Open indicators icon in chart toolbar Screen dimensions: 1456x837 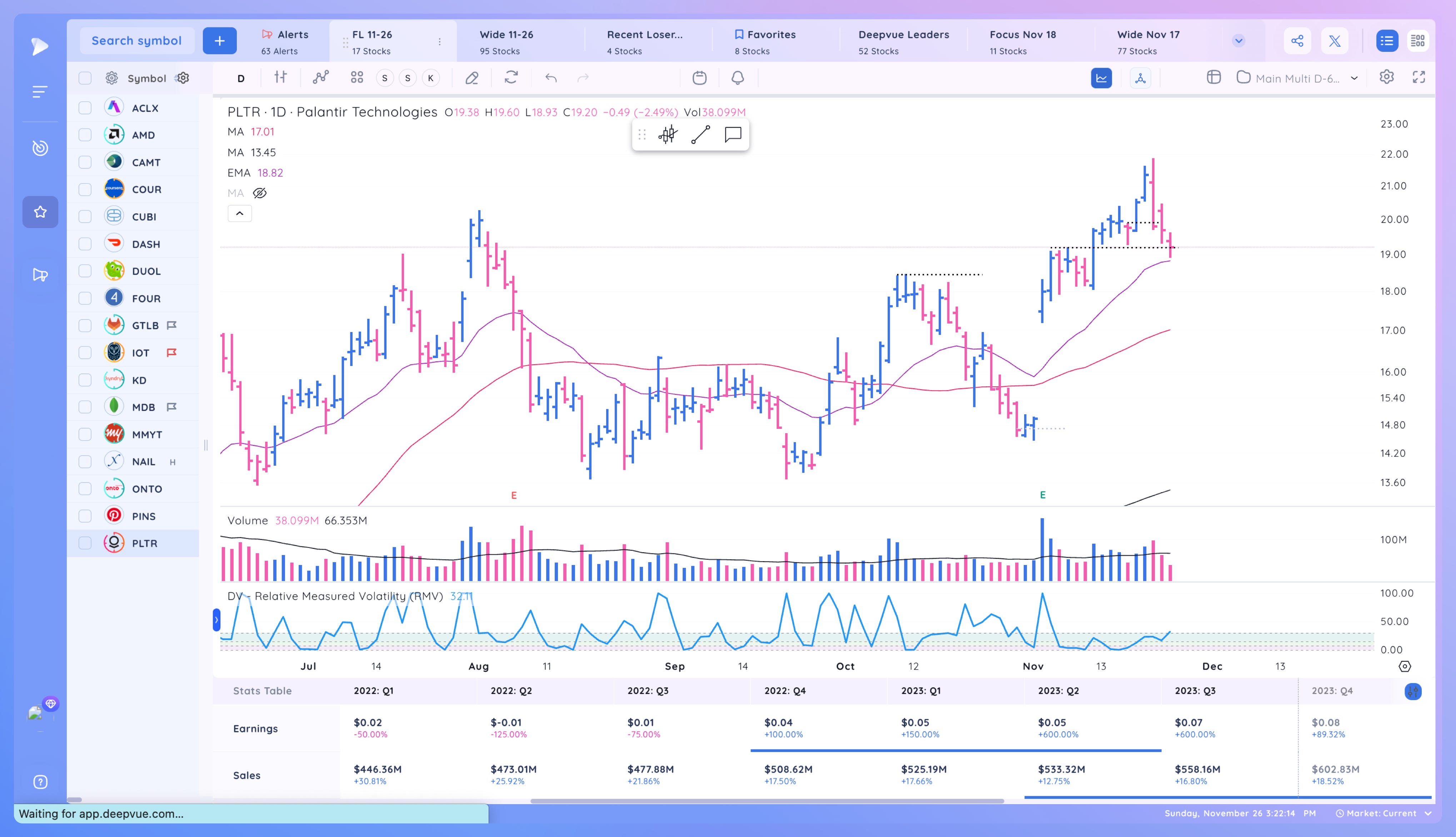click(x=321, y=77)
